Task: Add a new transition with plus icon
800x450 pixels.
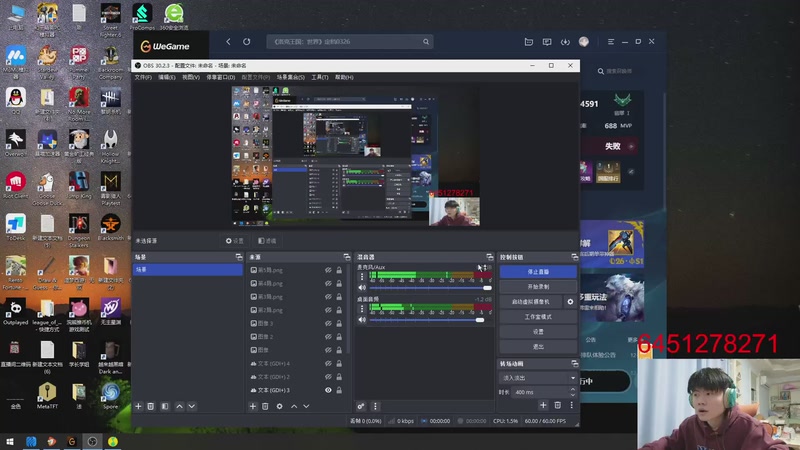Action: coord(543,405)
